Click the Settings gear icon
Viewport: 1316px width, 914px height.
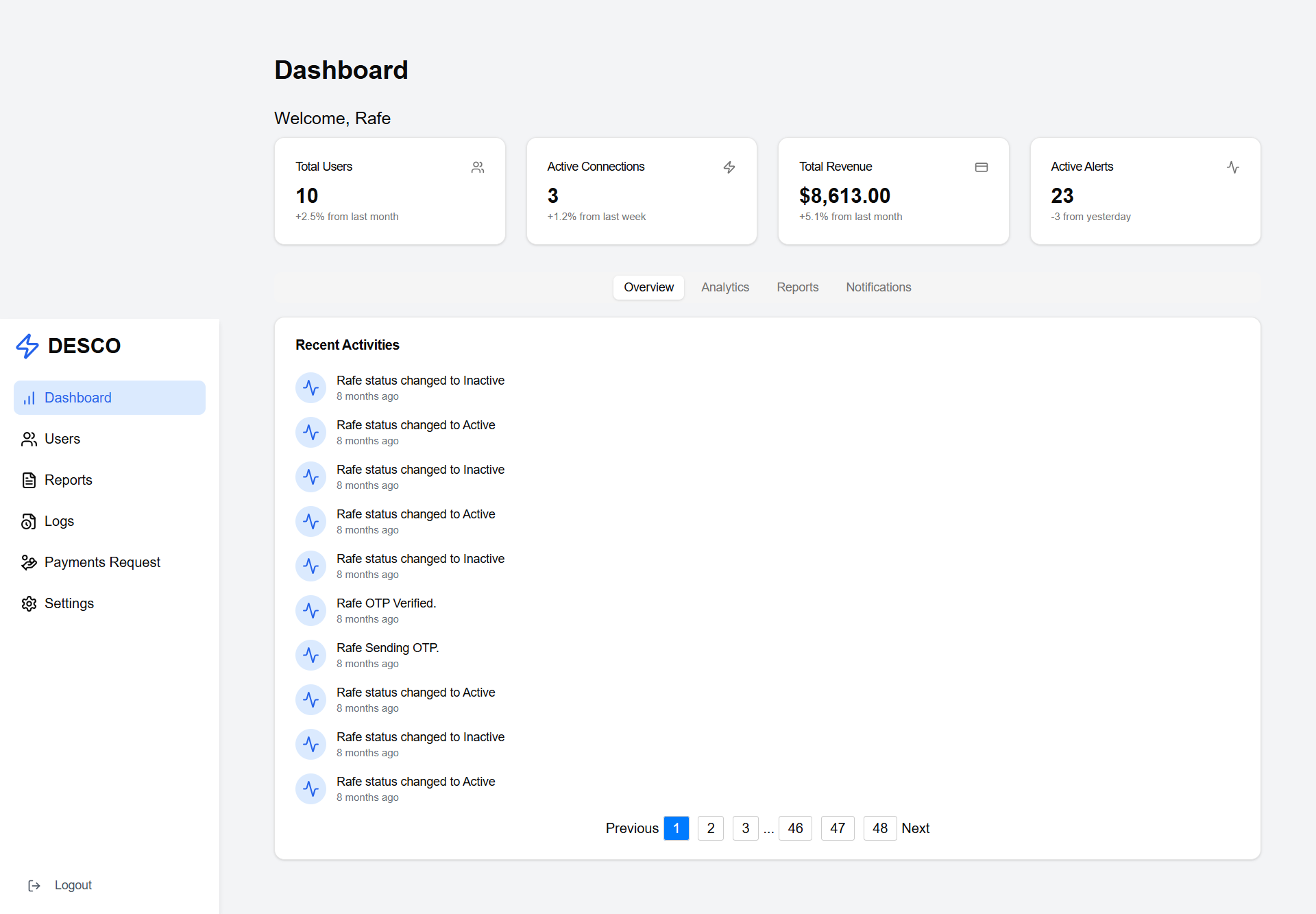tap(29, 604)
